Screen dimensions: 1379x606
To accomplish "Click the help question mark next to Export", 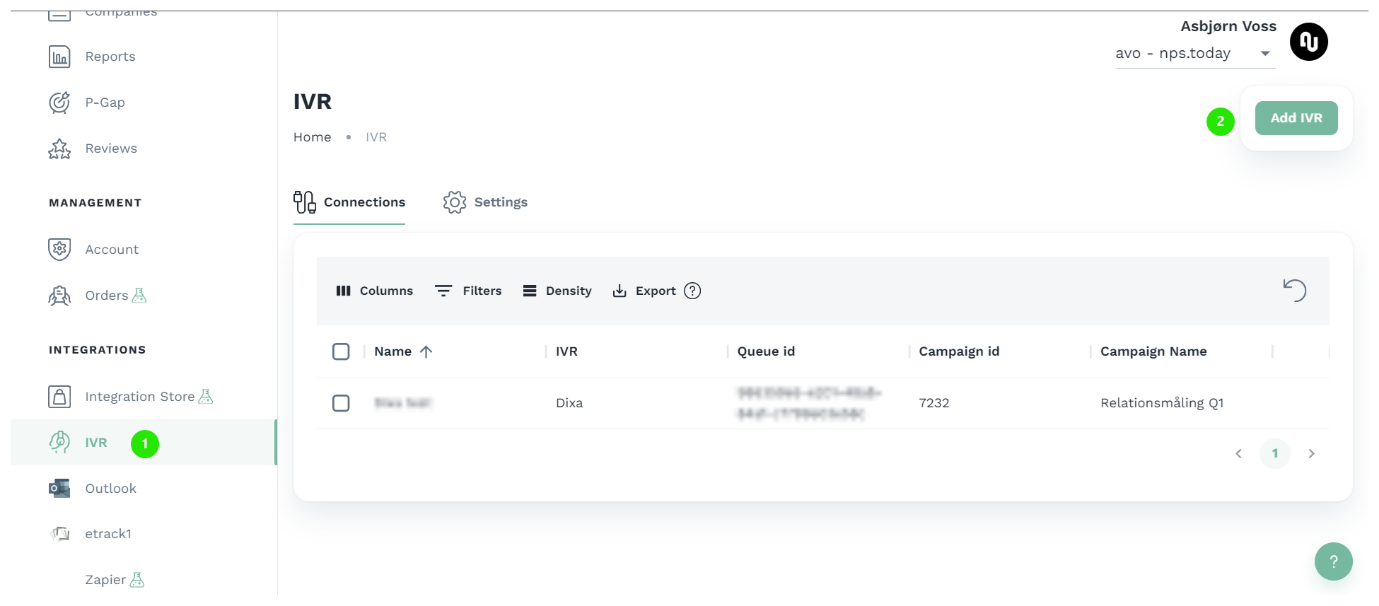I will point(692,291).
